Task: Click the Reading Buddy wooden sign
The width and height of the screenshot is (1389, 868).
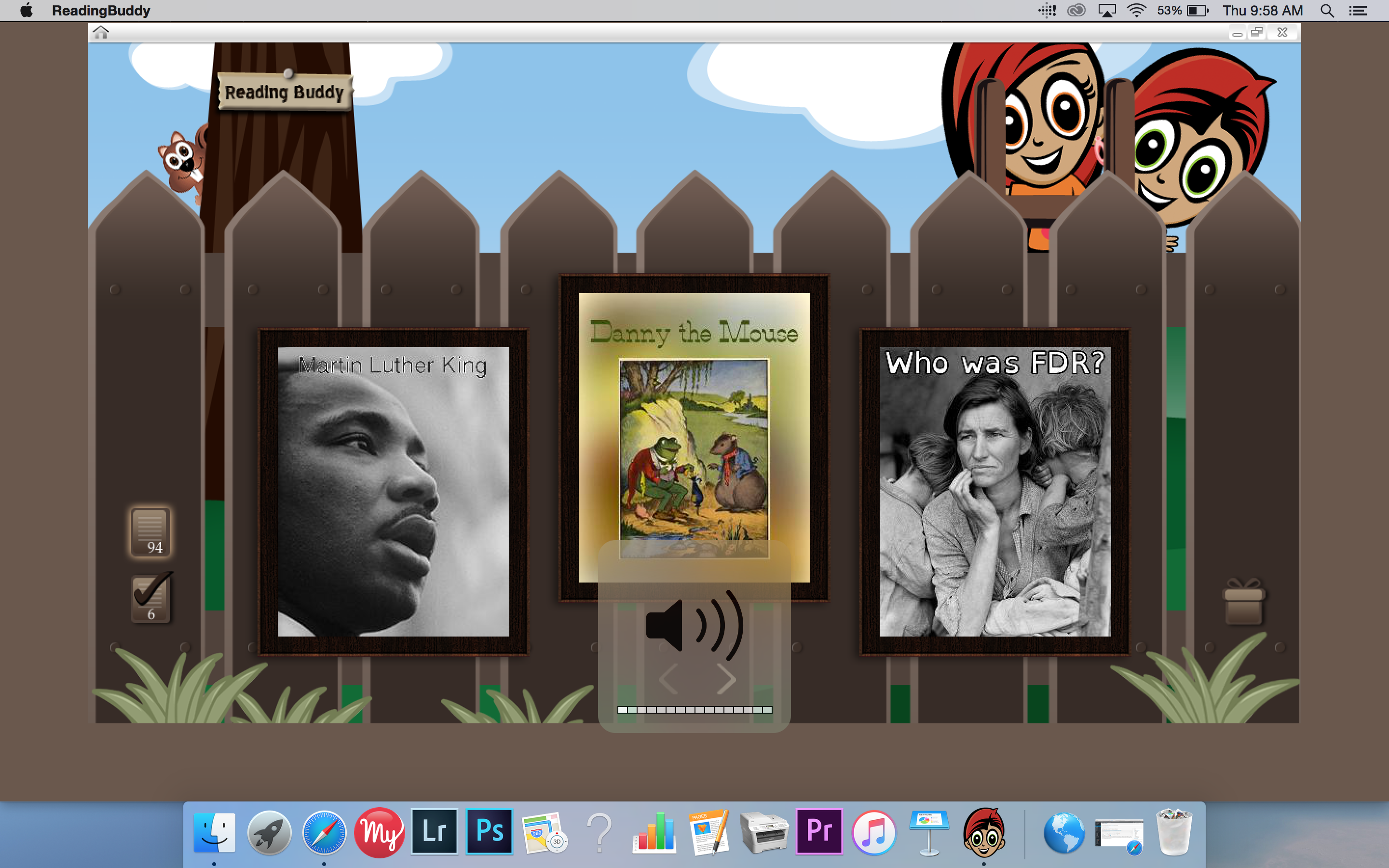Action: [284, 92]
